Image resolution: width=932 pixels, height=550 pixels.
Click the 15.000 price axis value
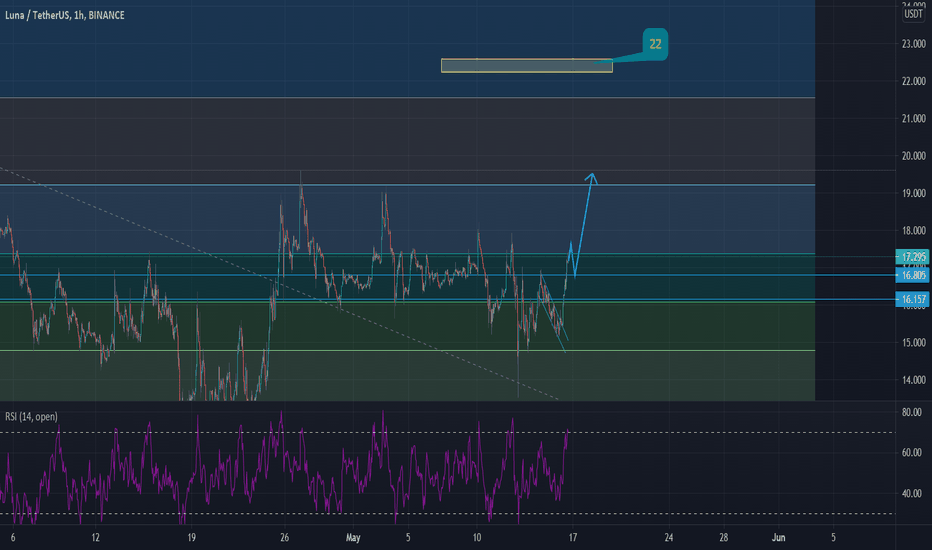(x=914, y=342)
